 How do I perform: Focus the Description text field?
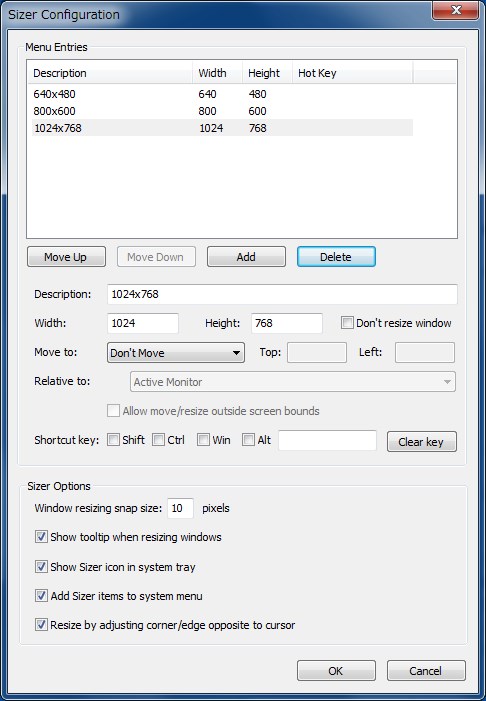click(283, 294)
